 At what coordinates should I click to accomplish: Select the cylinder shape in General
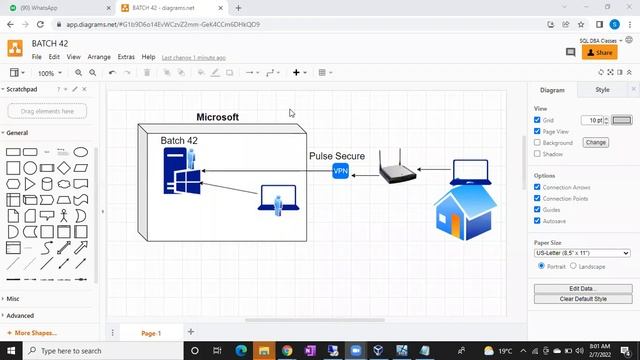click(x=47, y=184)
